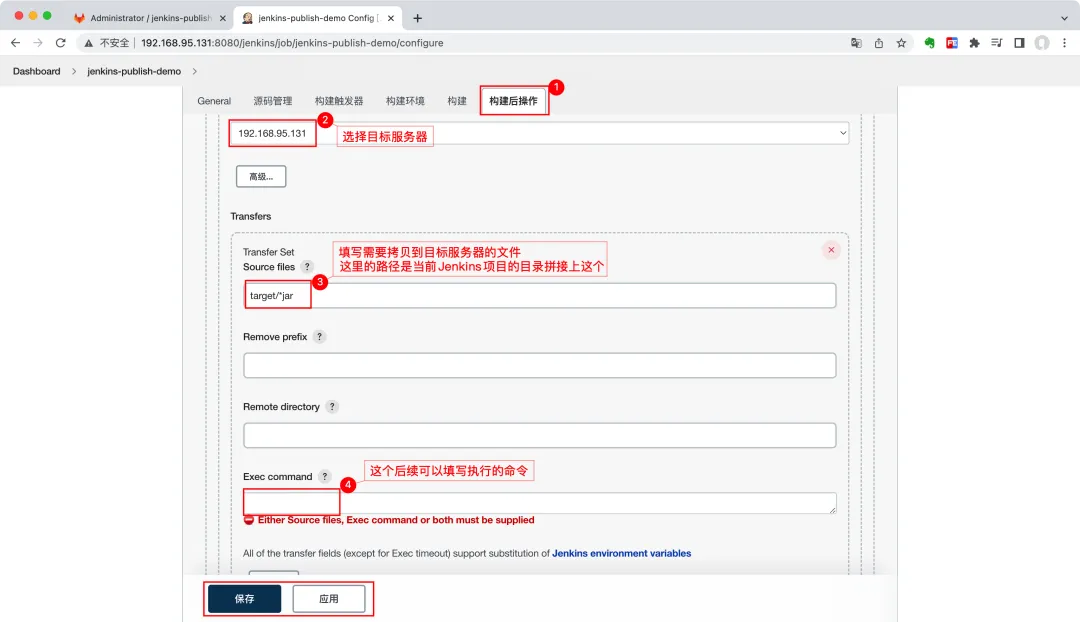The width and height of the screenshot is (1080, 622).
Task: Click the Transfers section label
Action: click(251, 216)
